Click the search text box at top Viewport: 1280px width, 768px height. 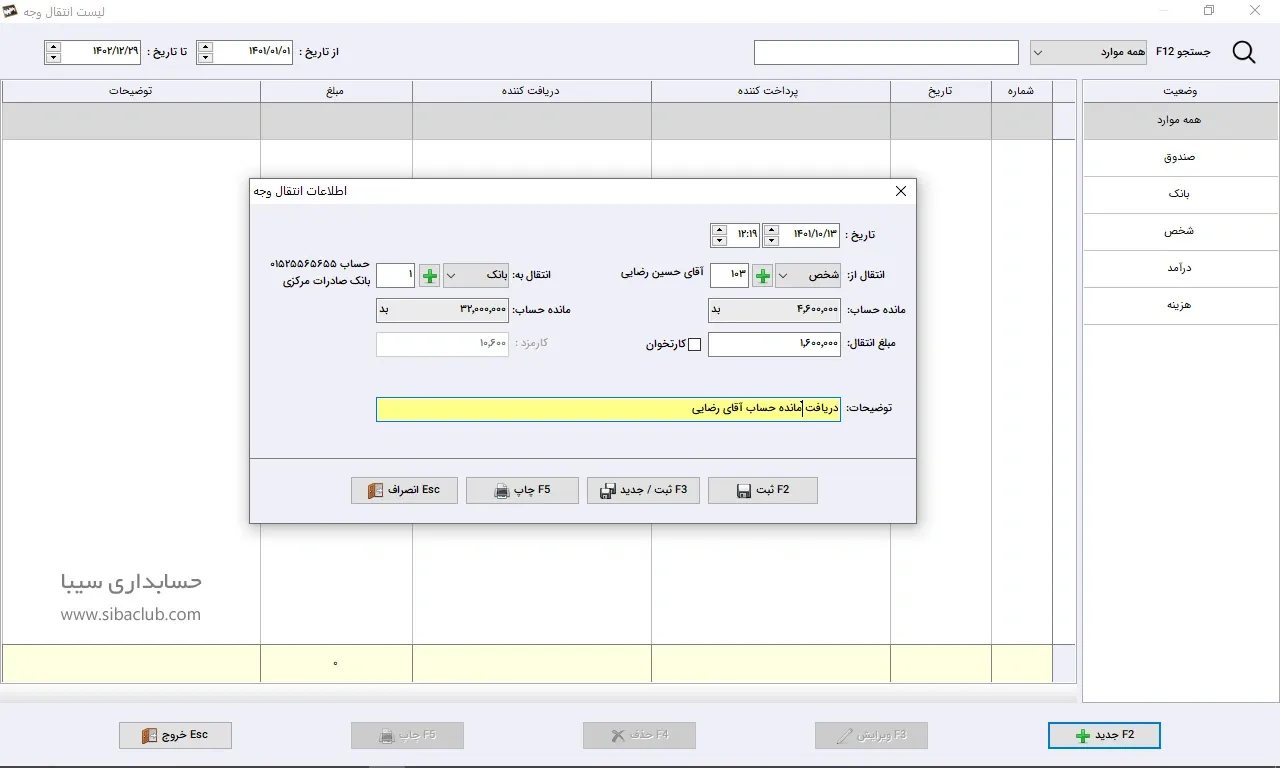pyautogui.click(x=885, y=52)
